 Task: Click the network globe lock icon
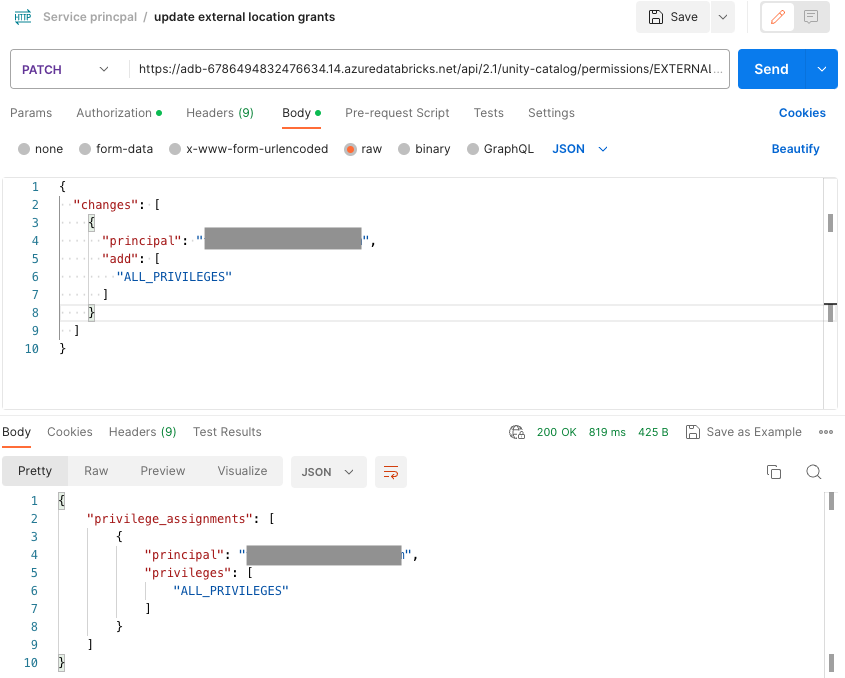pyautogui.click(x=517, y=432)
